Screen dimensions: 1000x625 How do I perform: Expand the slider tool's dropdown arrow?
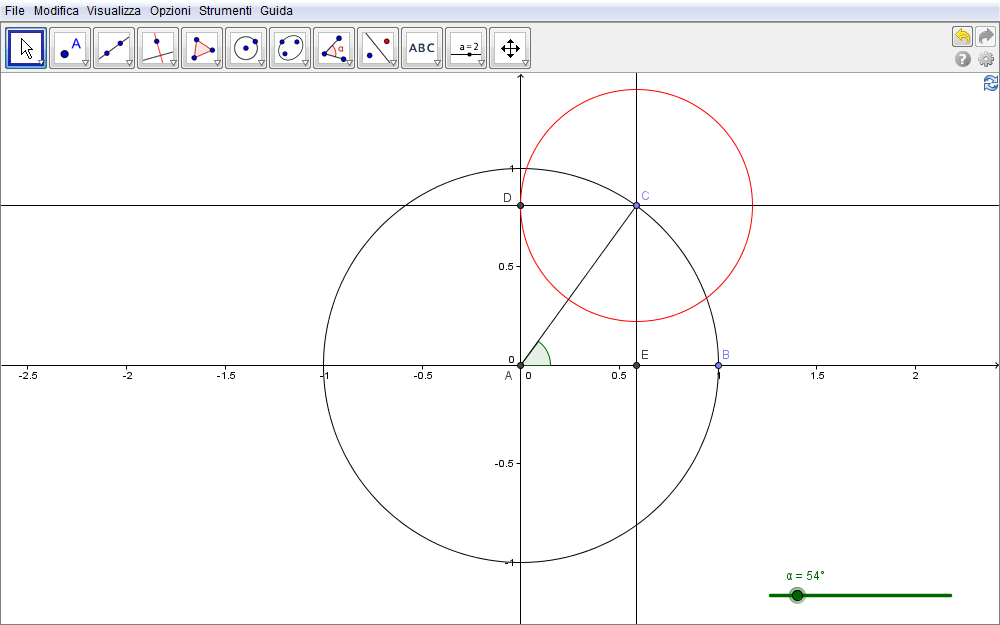[481, 63]
